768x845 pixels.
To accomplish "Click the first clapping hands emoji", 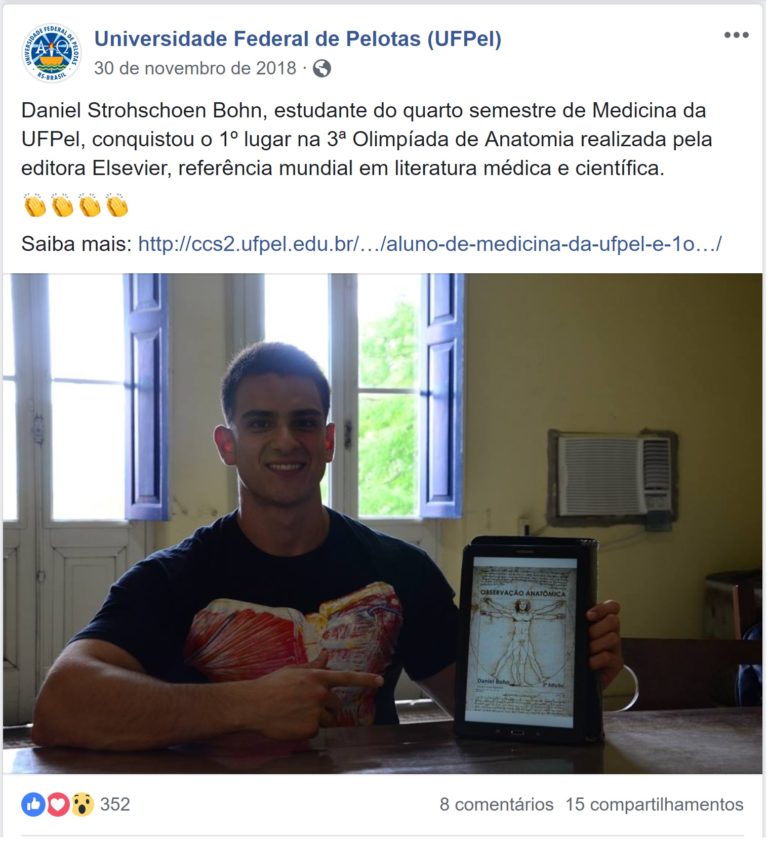I will (x=35, y=205).
